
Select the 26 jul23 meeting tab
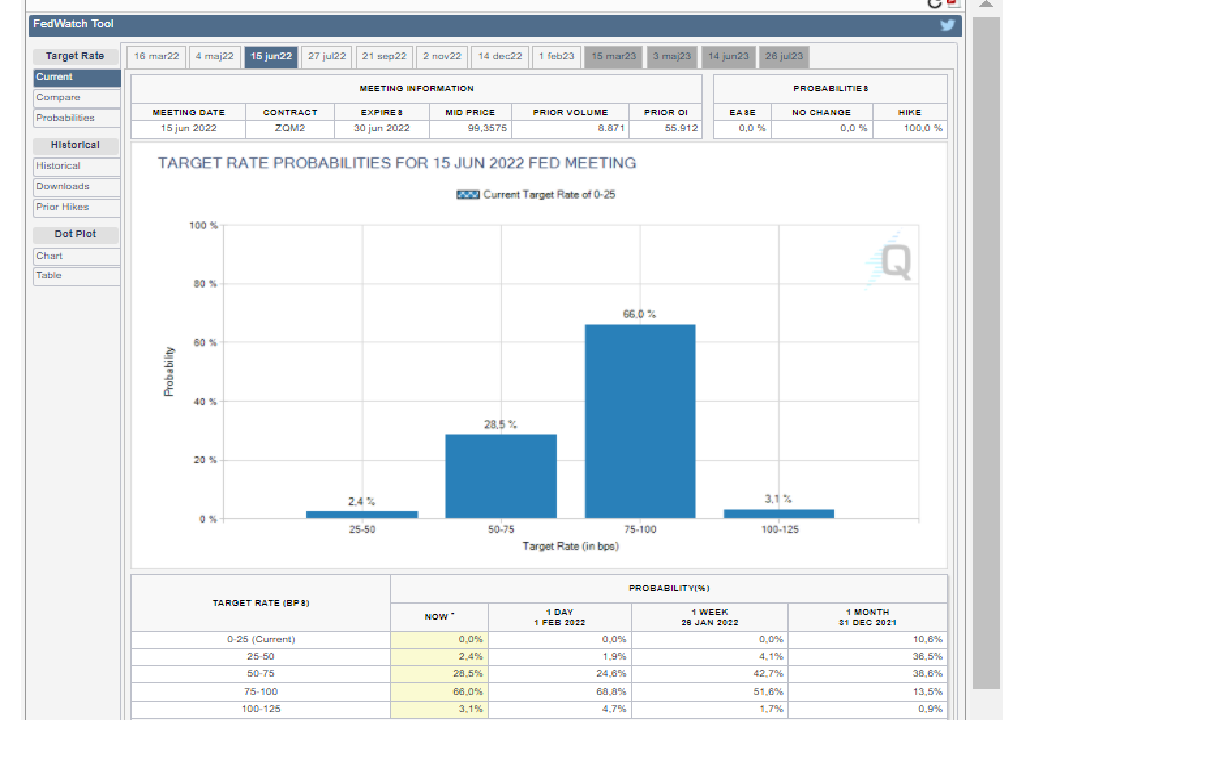(785, 57)
